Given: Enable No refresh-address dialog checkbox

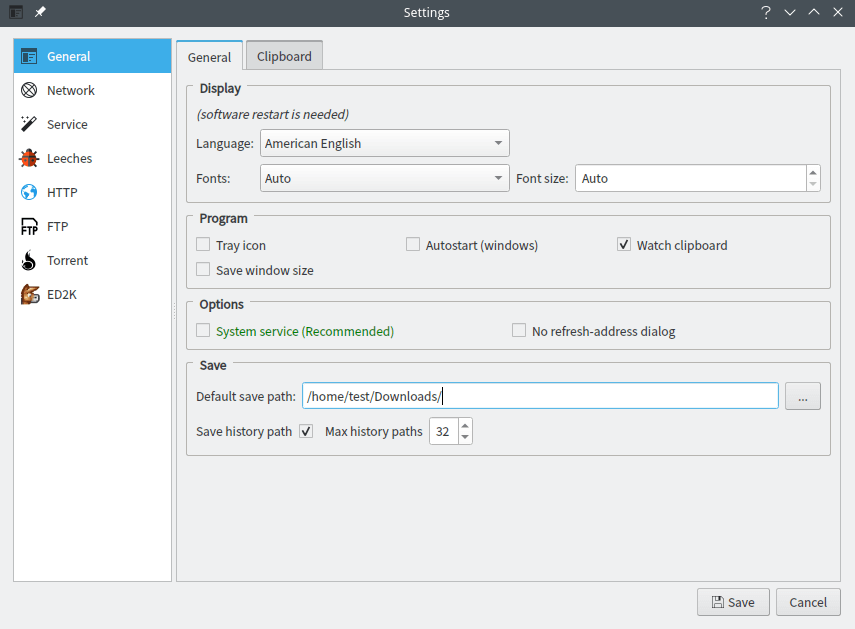Looking at the screenshot, I should click(x=519, y=330).
